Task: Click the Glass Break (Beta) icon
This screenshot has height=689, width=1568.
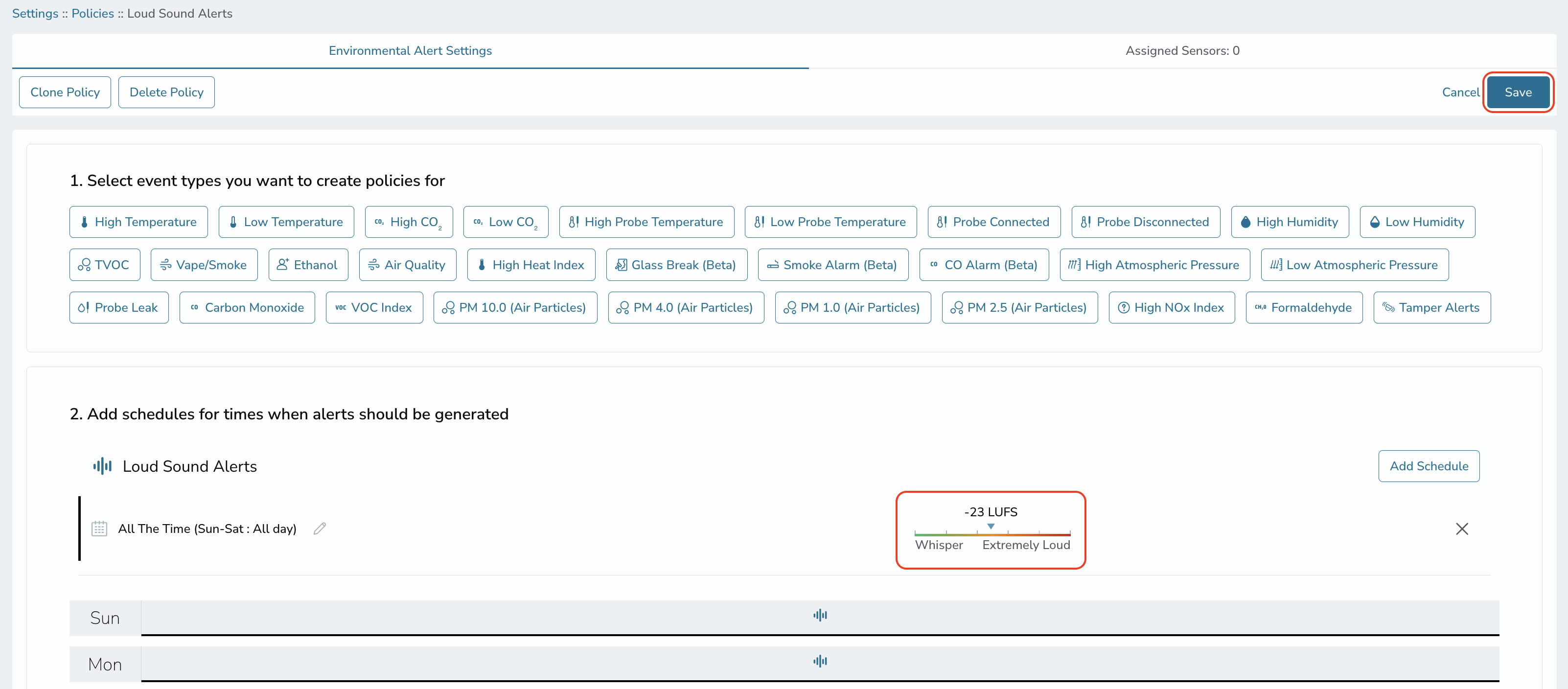Action: tap(621, 265)
